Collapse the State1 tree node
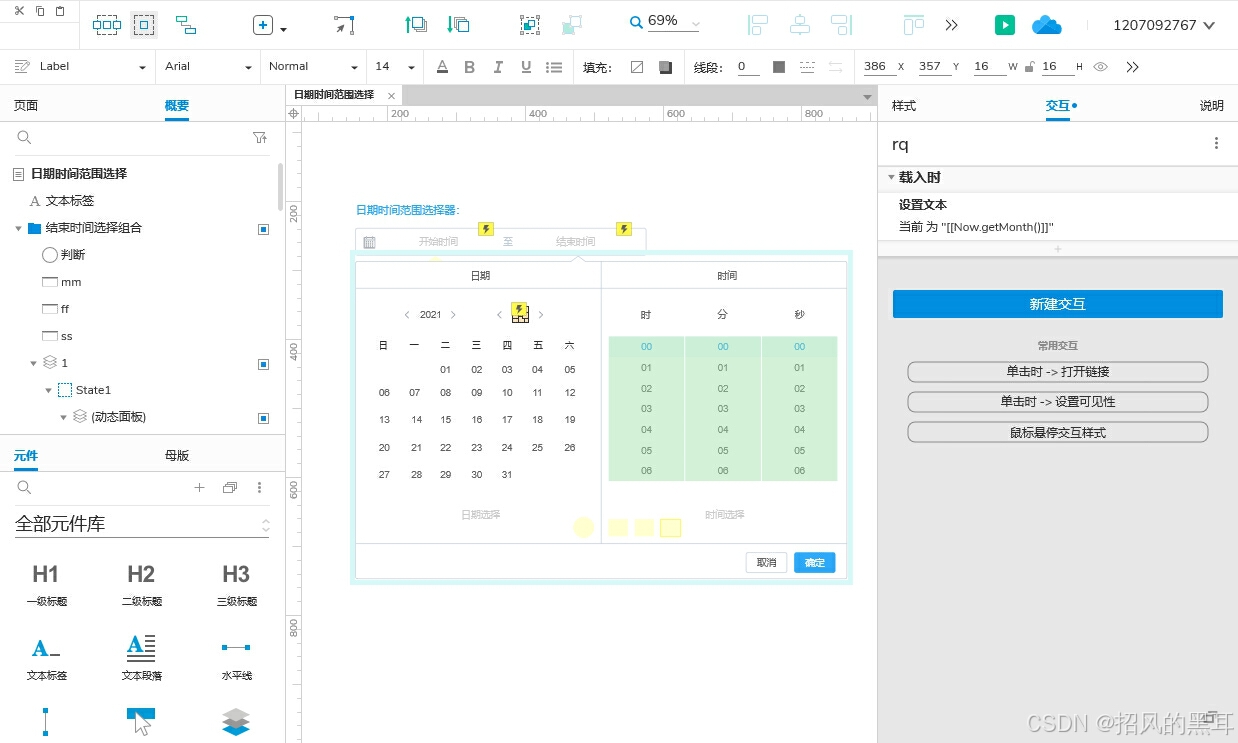 (x=48, y=390)
